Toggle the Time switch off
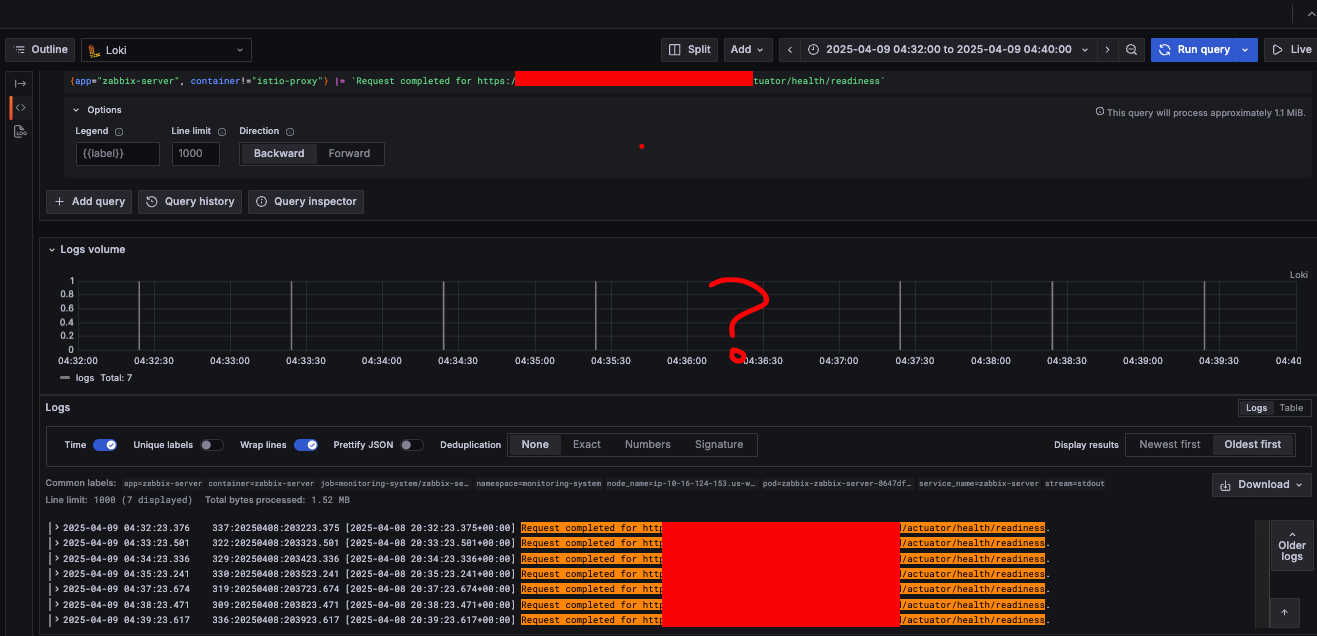The height and width of the screenshot is (636, 1317). [x=105, y=445]
